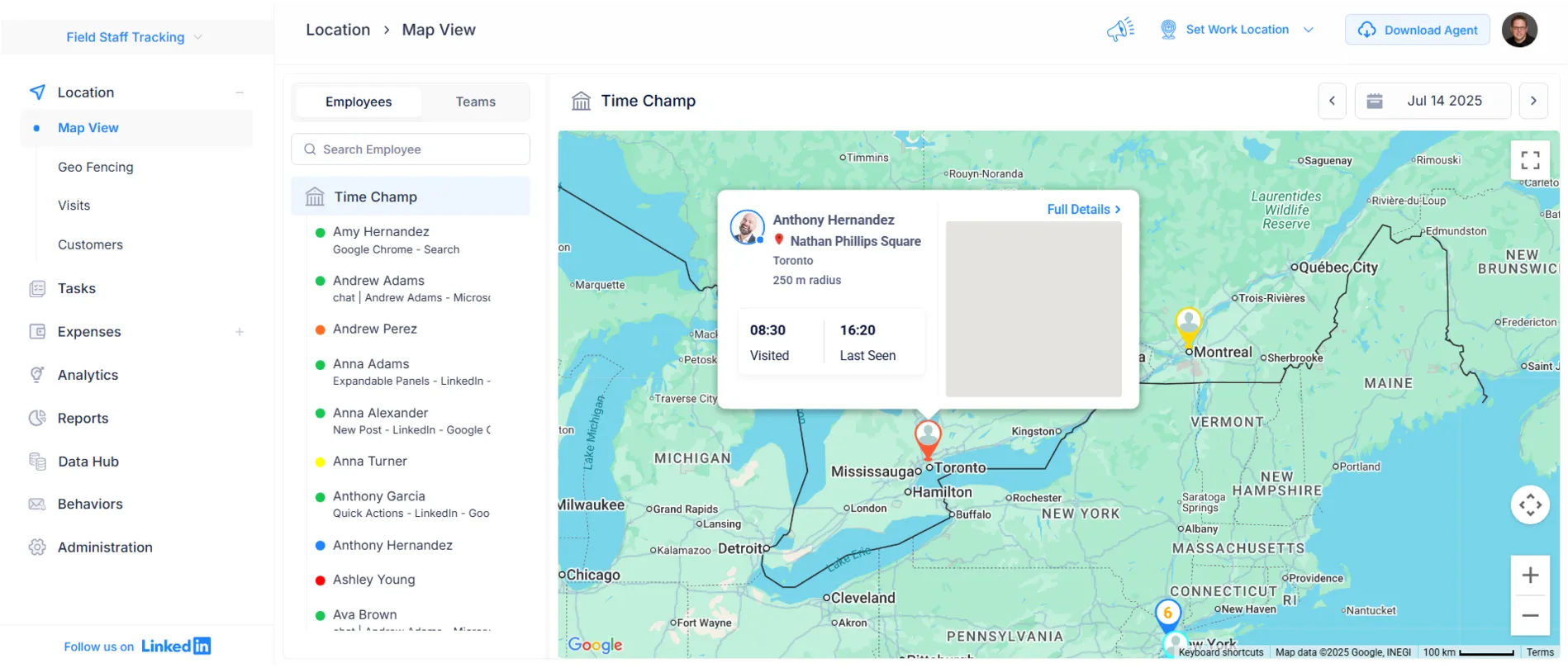Click the map scale 100 km control

click(x=1468, y=652)
